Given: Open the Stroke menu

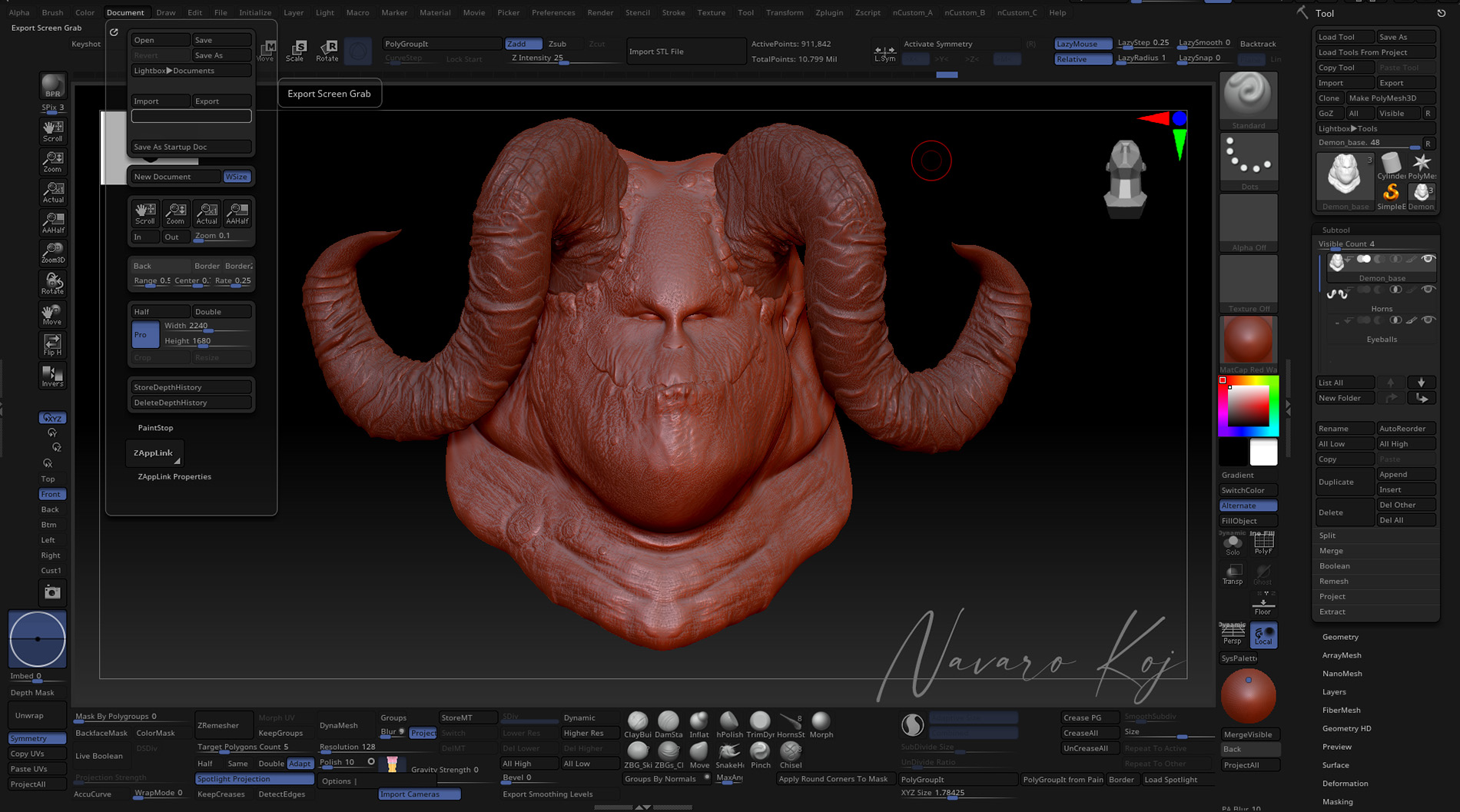Looking at the screenshot, I should click(x=673, y=12).
